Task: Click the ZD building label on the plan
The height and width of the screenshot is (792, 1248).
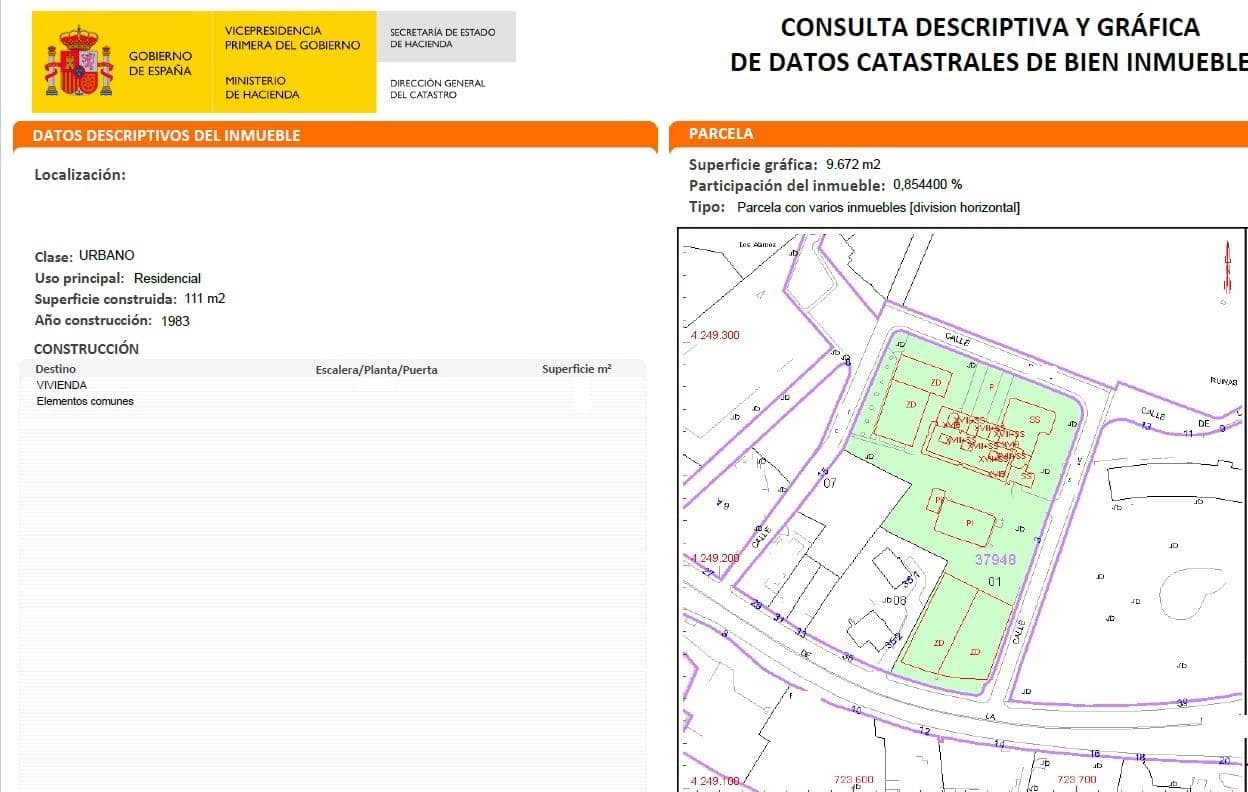Action: (x=936, y=382)
